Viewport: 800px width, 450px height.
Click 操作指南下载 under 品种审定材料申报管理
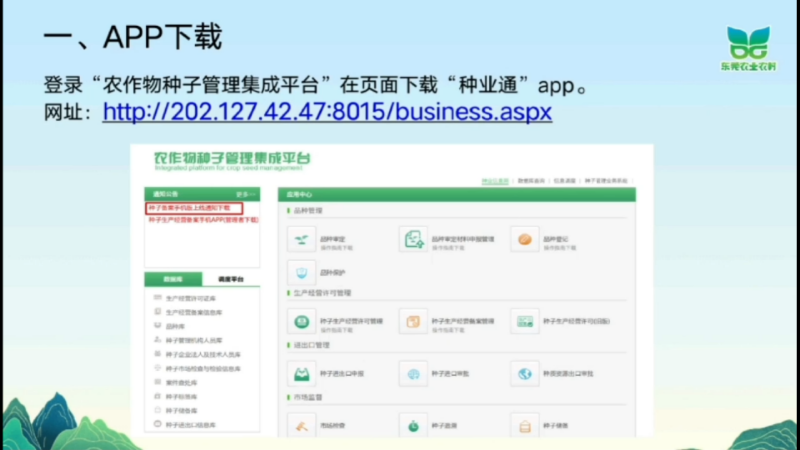click(448, 248)
